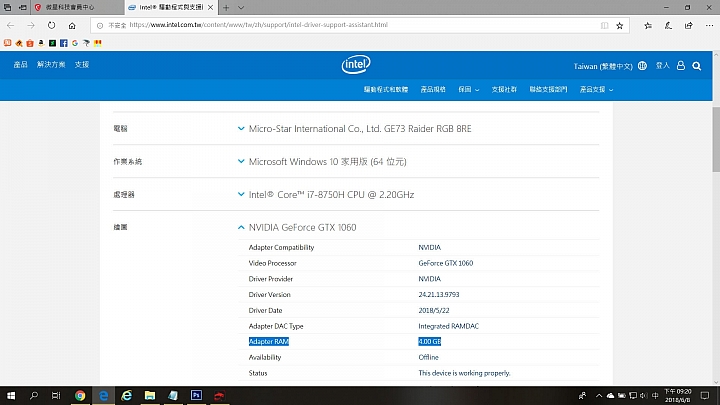Screen dimensions: 720x405
Task: Open the region globe icon next to Taiwan
Action: [x=642, y=66]
